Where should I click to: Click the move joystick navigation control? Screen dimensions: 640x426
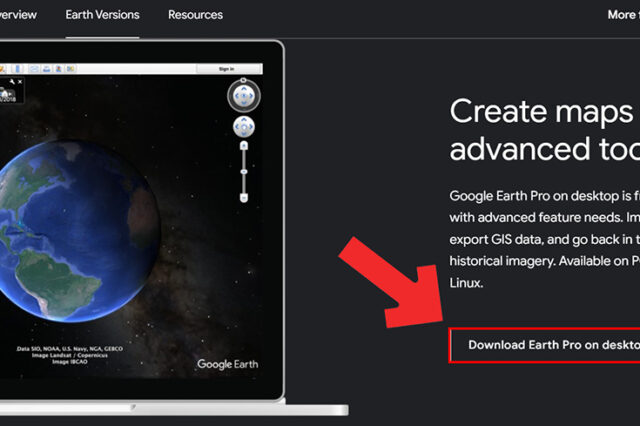[x=244, y=127]
